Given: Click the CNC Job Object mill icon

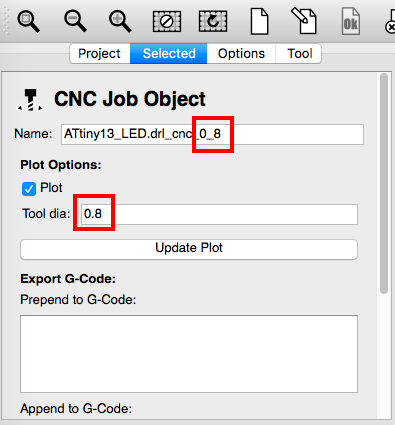Looking at the screenshot, I should click(30, 100).
